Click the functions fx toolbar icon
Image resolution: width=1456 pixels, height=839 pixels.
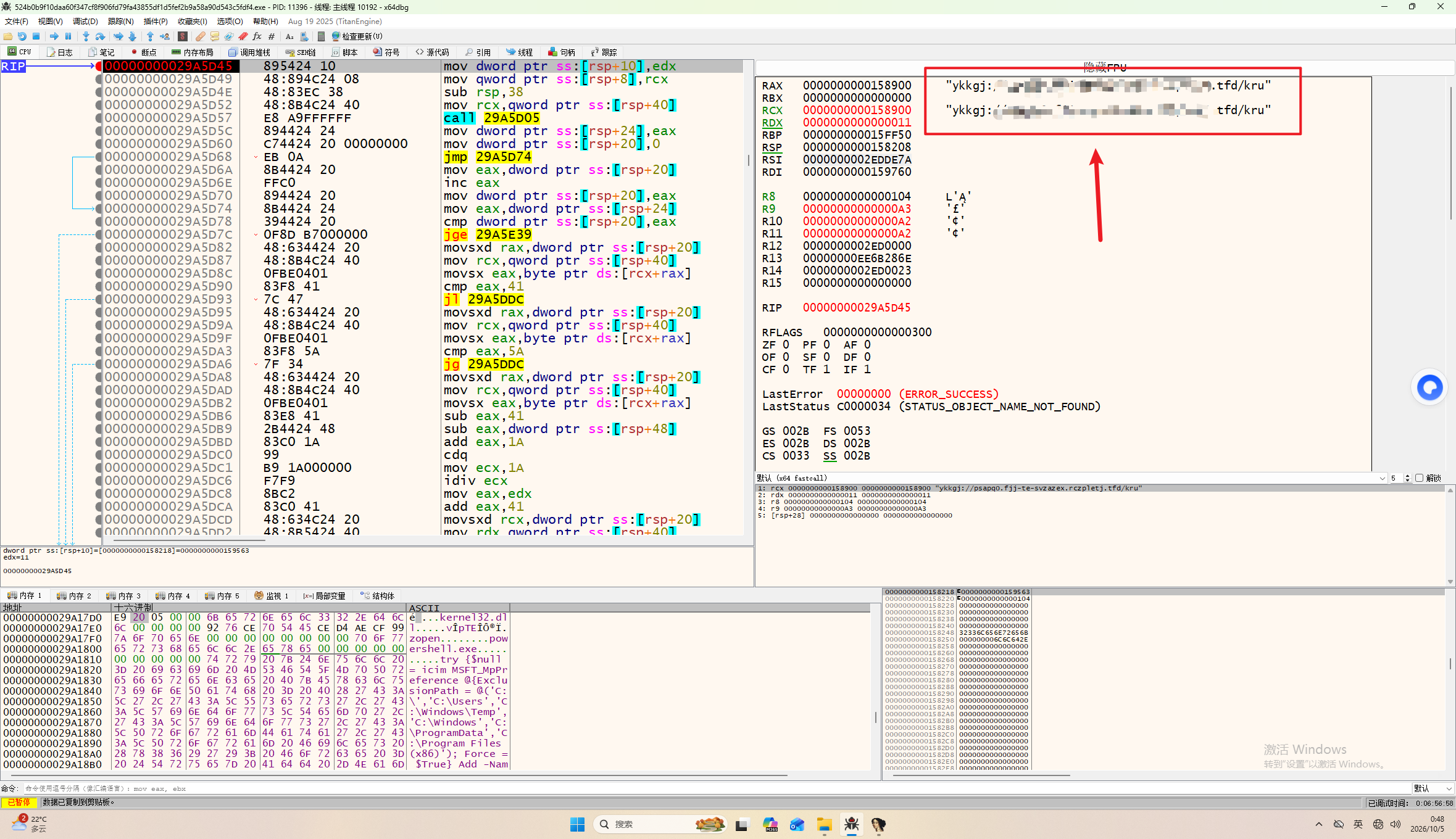[x=257, y=36]
